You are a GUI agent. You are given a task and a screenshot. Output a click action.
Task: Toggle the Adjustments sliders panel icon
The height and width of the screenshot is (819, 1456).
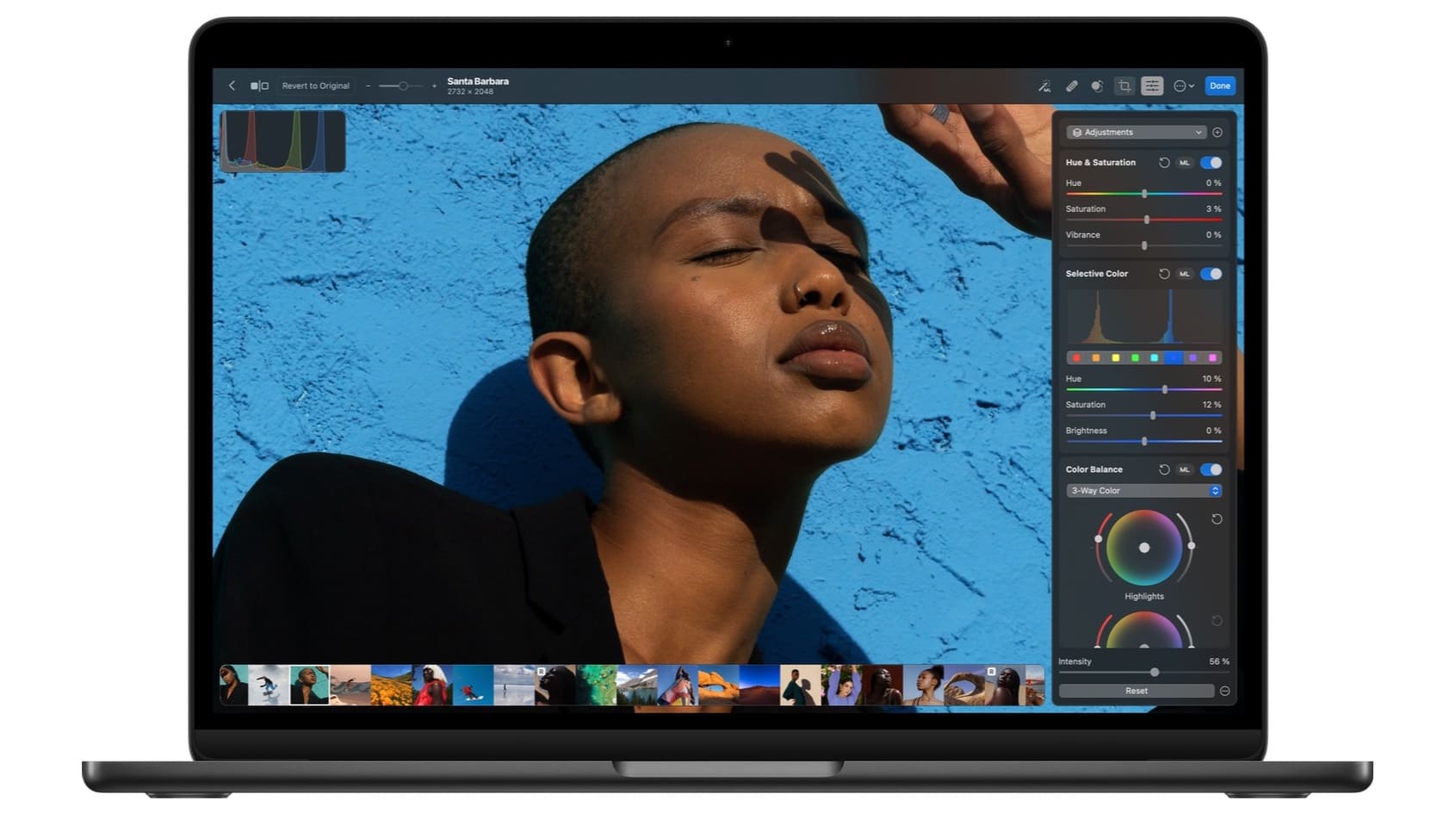click(1151, 86)
